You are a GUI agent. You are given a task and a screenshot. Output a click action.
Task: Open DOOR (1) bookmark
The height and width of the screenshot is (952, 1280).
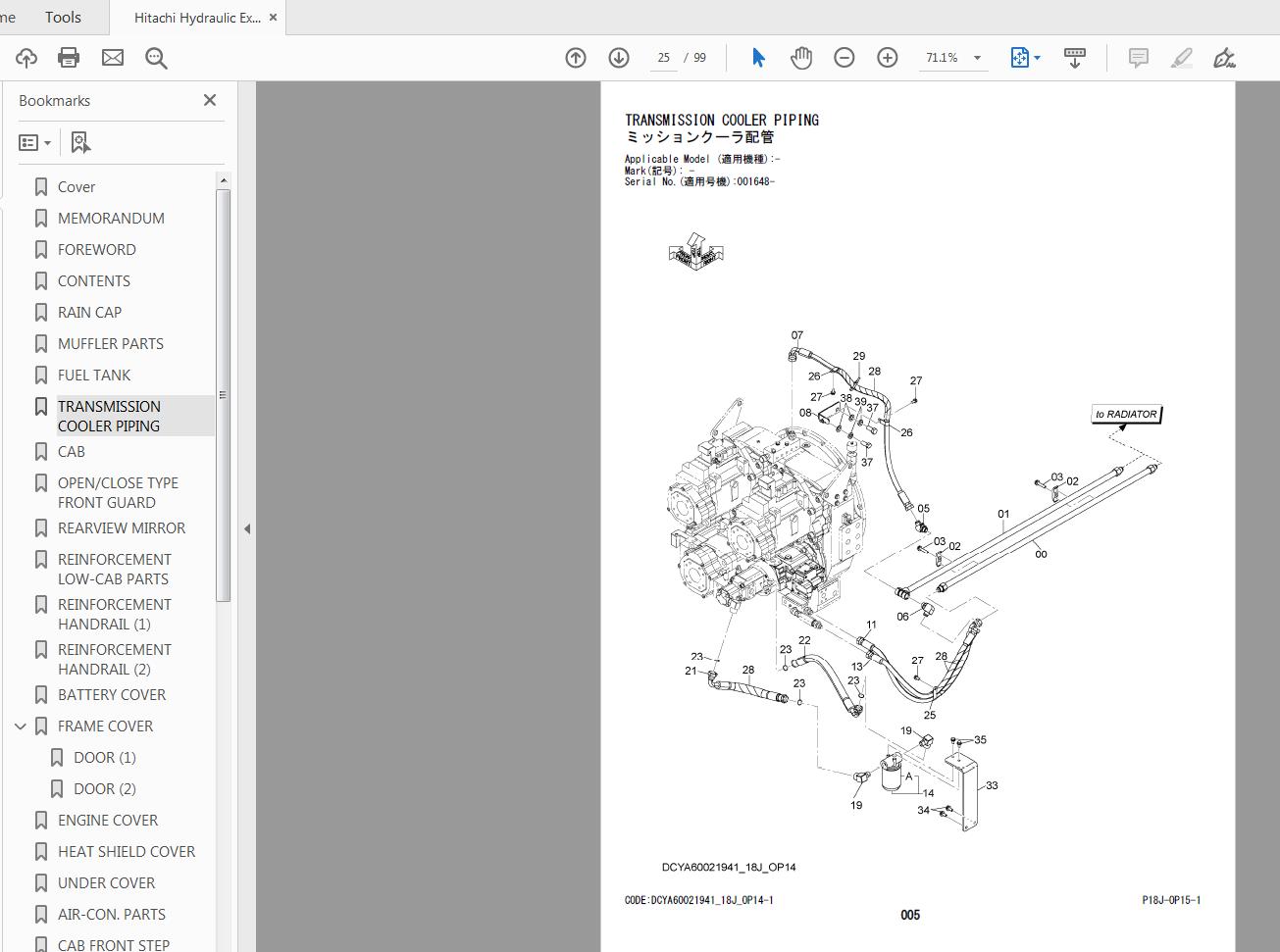[105, 758]
